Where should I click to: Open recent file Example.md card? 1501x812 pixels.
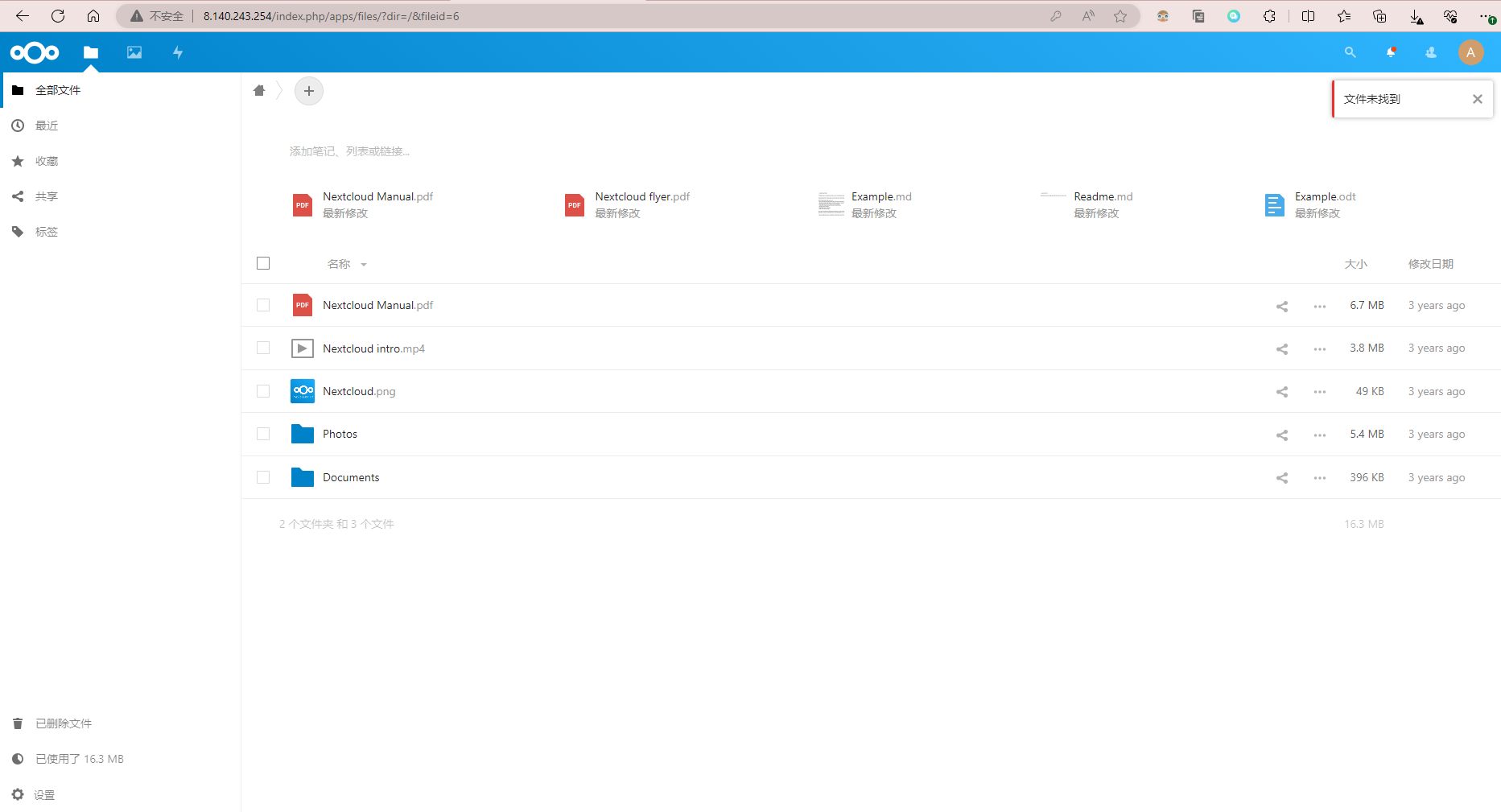coord(865,204)
